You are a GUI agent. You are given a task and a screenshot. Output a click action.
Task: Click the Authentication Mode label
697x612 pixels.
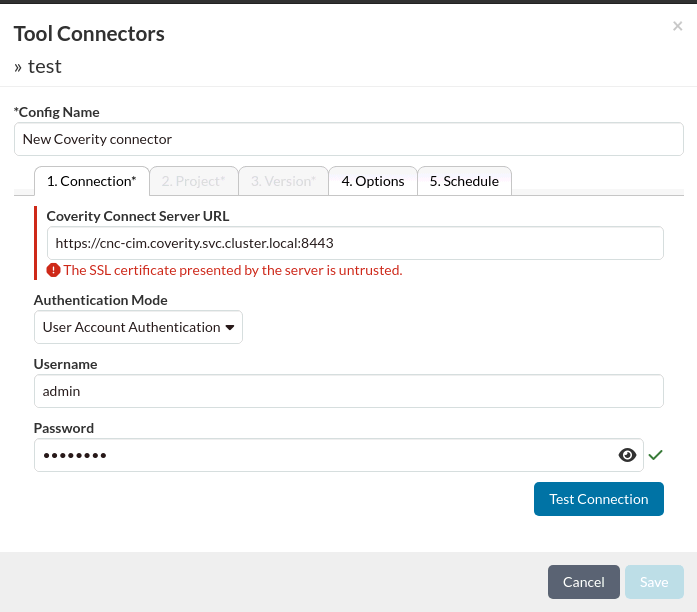tap(100, 300)
